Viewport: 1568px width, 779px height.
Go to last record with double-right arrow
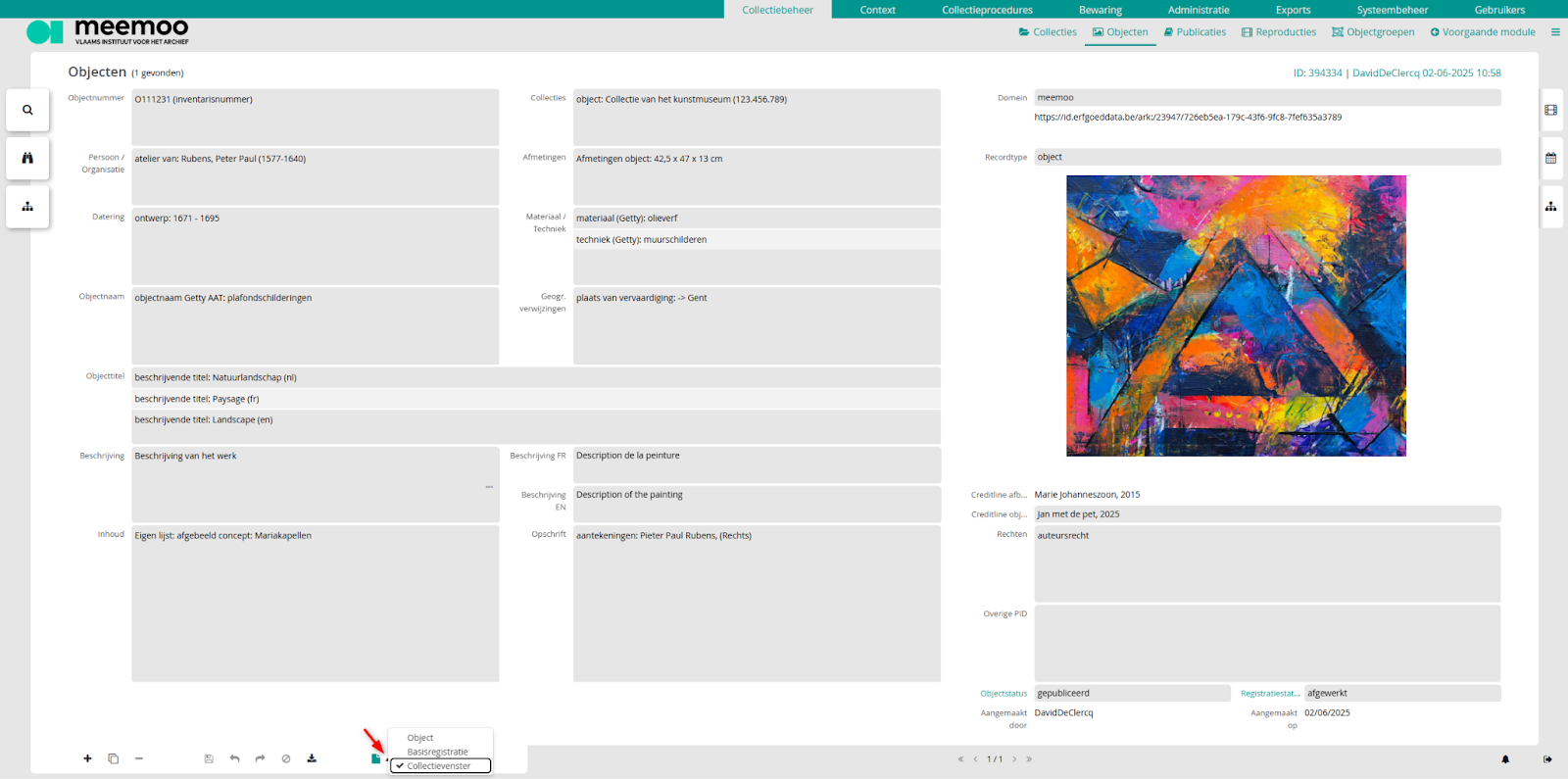point(1029,759)
